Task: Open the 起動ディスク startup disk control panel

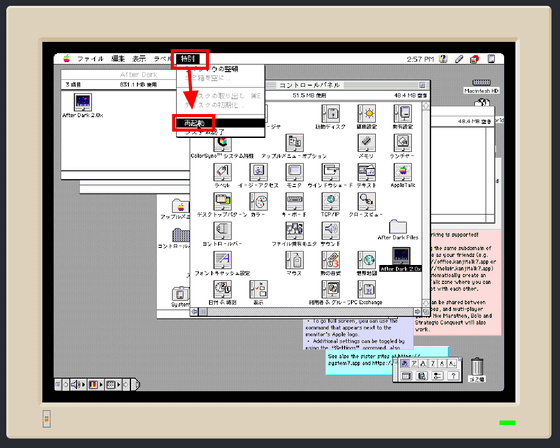Action: [x=330, y=114]
